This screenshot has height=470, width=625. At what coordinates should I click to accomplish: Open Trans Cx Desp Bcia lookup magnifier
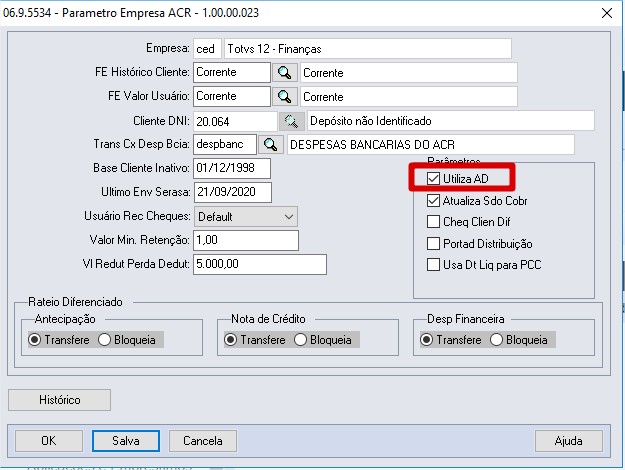[x=271, y=144]
